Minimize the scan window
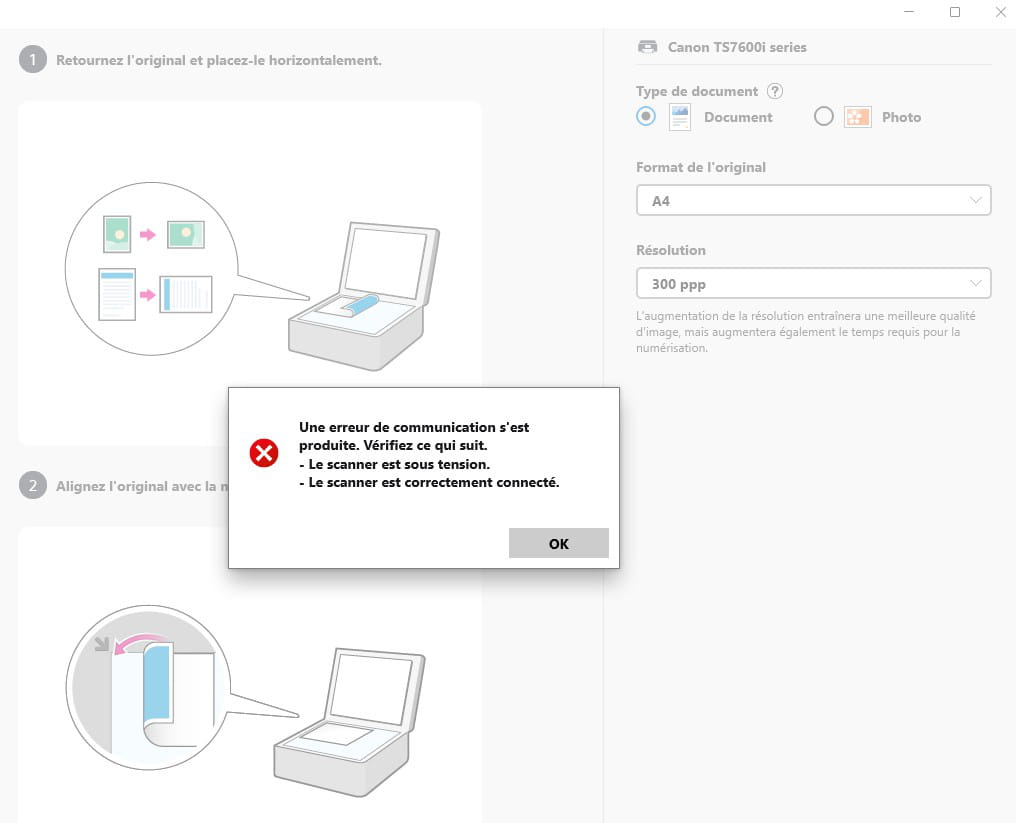Image resolution: width=1016 pixels, height=823 pixels. [909, 12]
